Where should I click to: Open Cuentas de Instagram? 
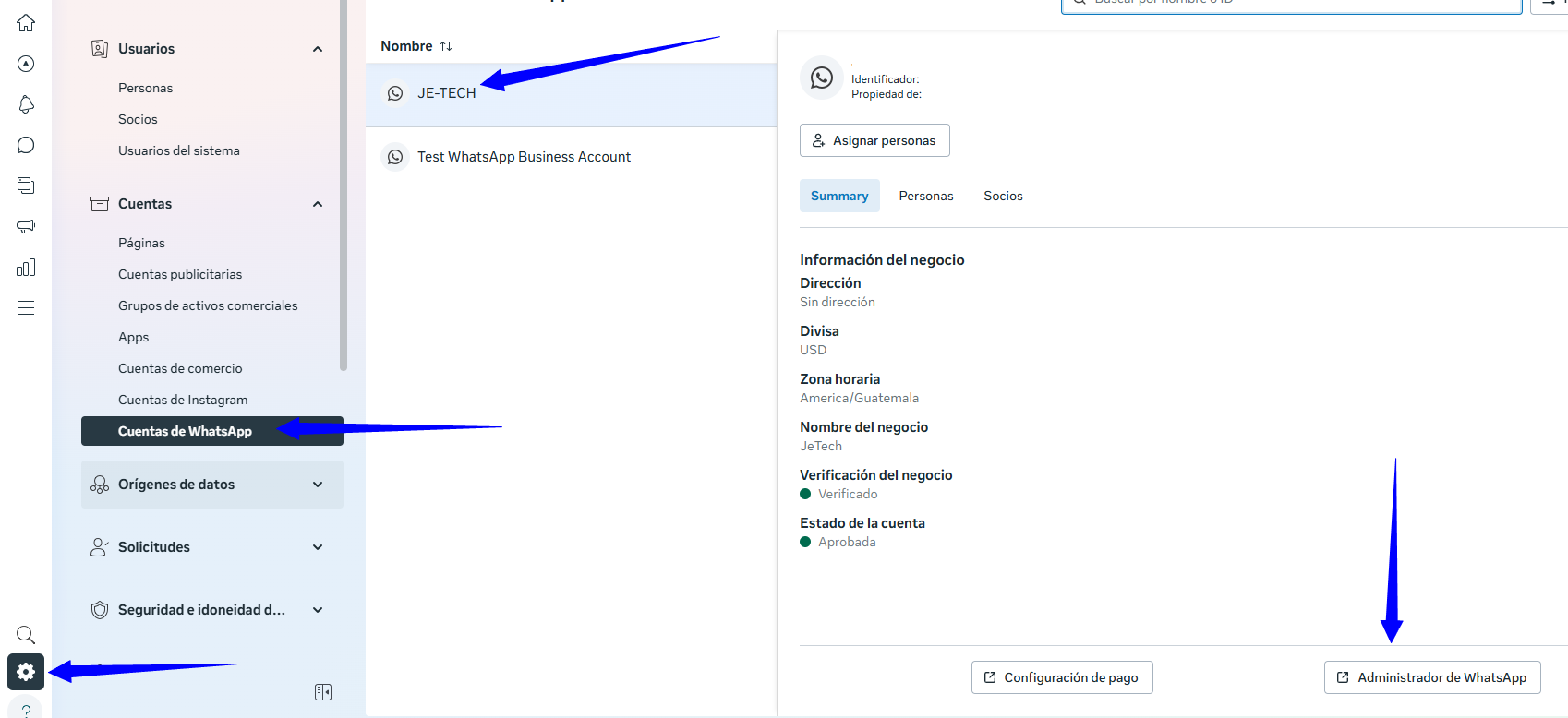point(183,400)
